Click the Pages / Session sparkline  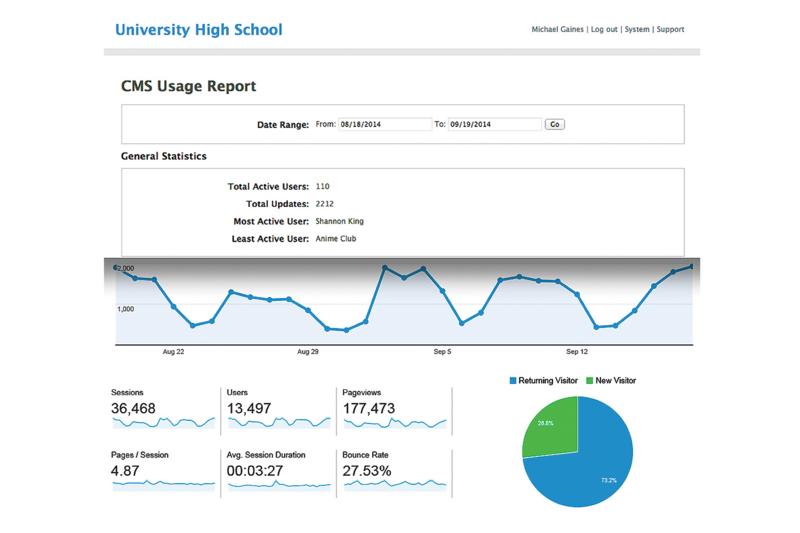coord(163,484)
